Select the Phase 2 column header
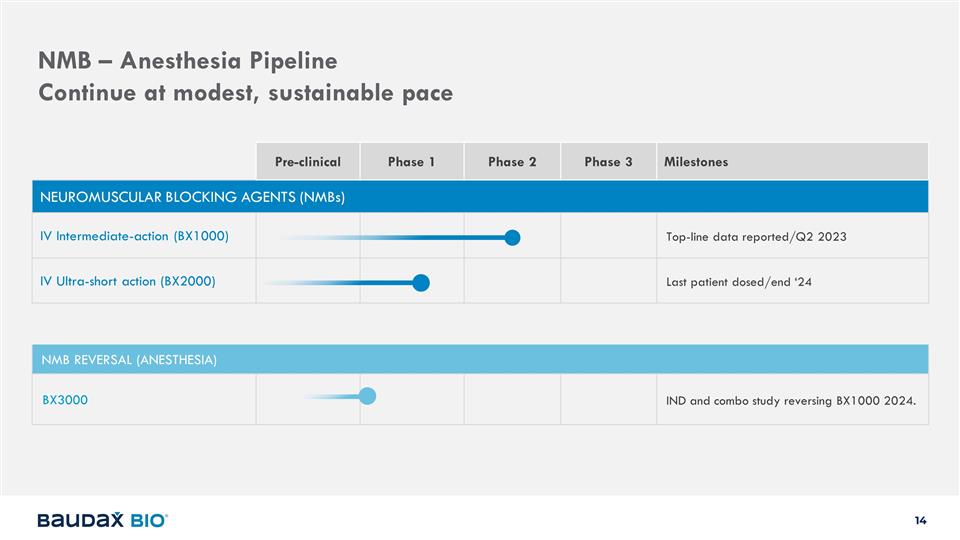 pos(512,162)
